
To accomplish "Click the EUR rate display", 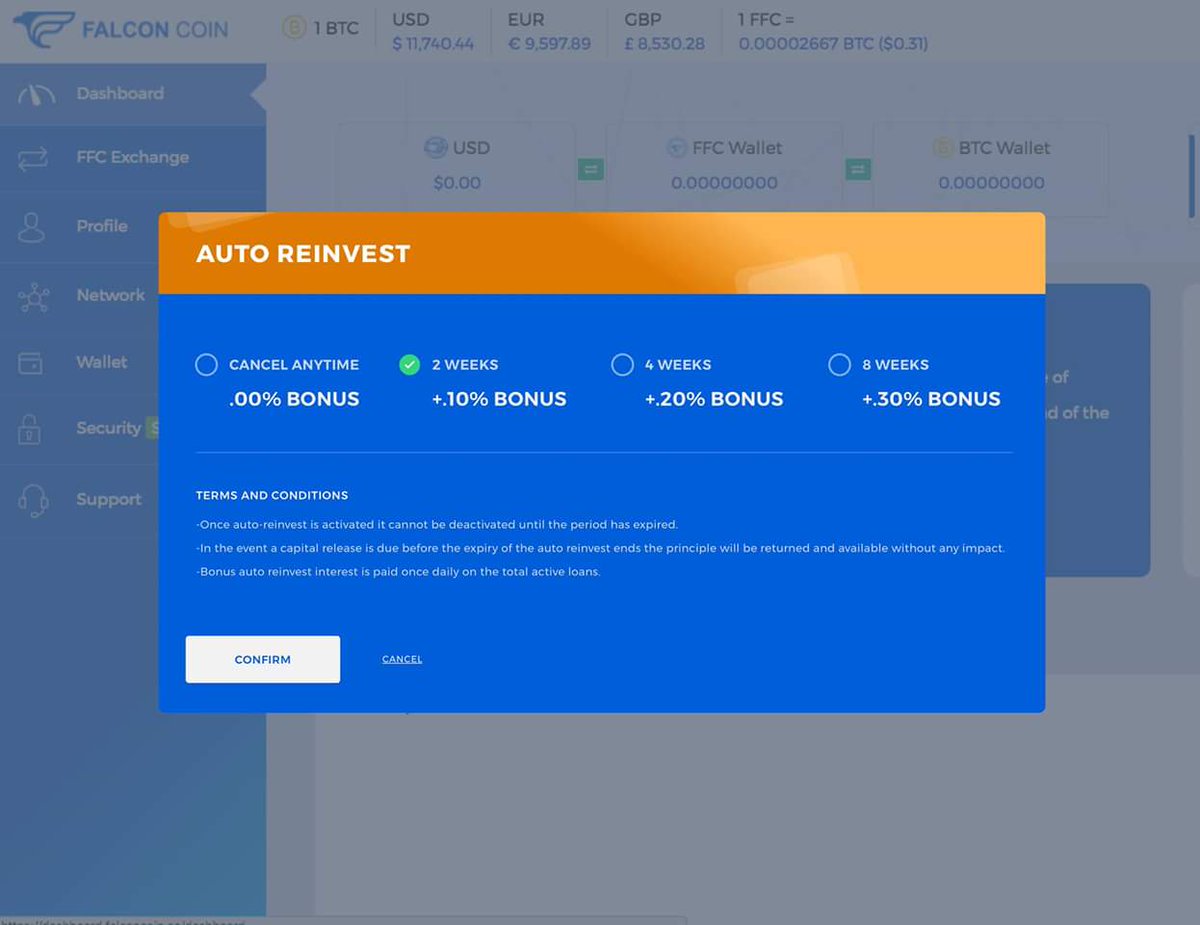I will point(548,32).
